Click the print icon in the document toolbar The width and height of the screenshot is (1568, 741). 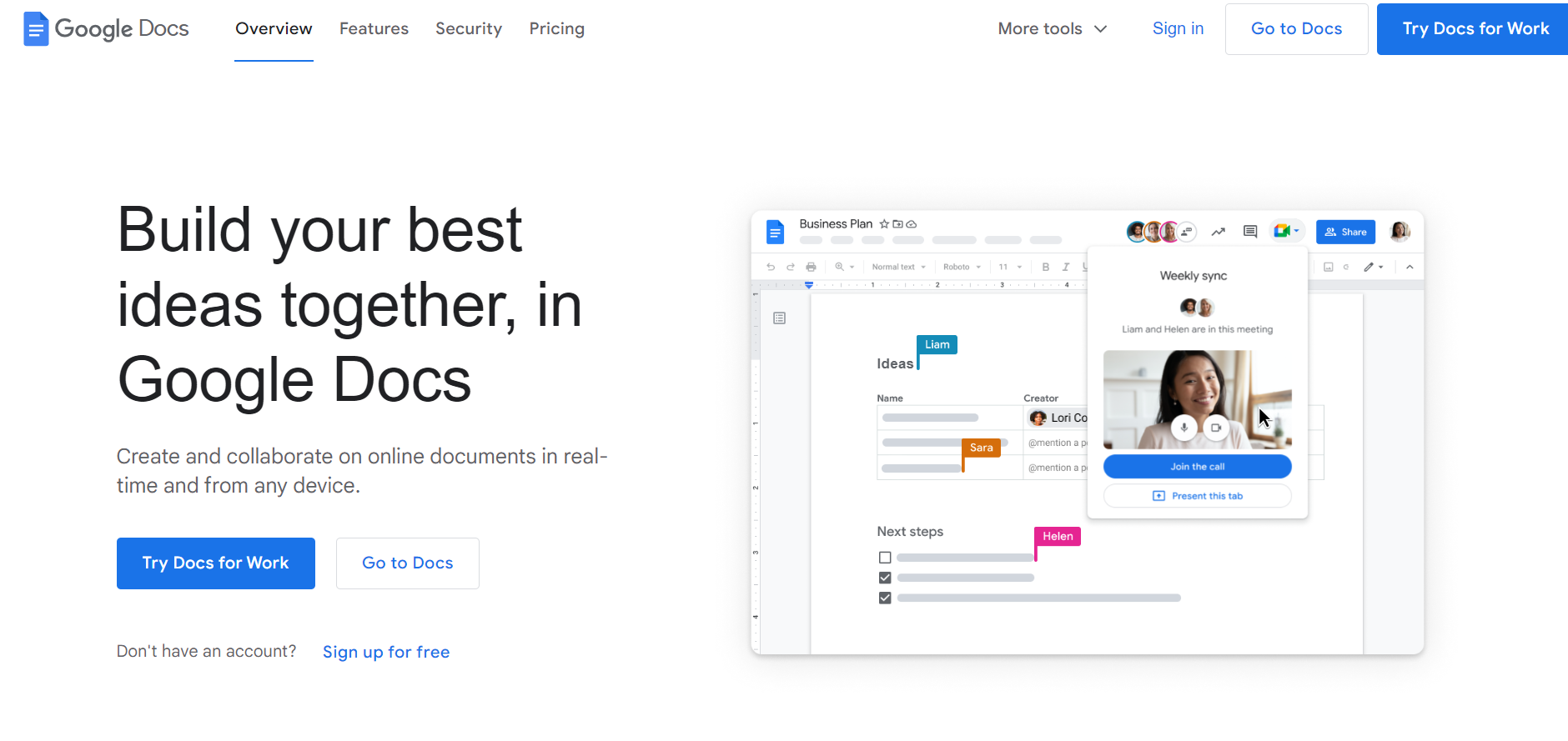pyautogui.click(x=811, y=267)
